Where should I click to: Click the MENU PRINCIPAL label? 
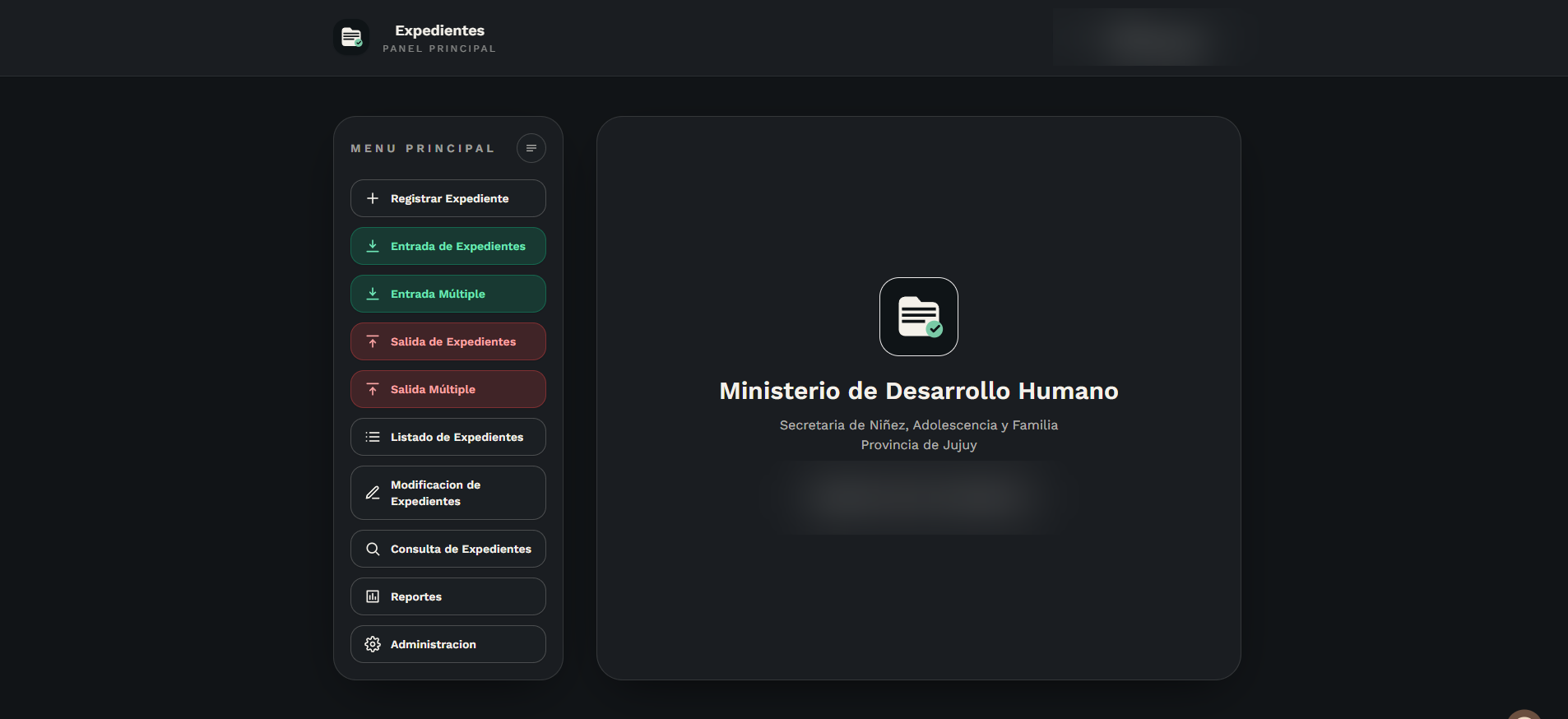click(423, 149)
